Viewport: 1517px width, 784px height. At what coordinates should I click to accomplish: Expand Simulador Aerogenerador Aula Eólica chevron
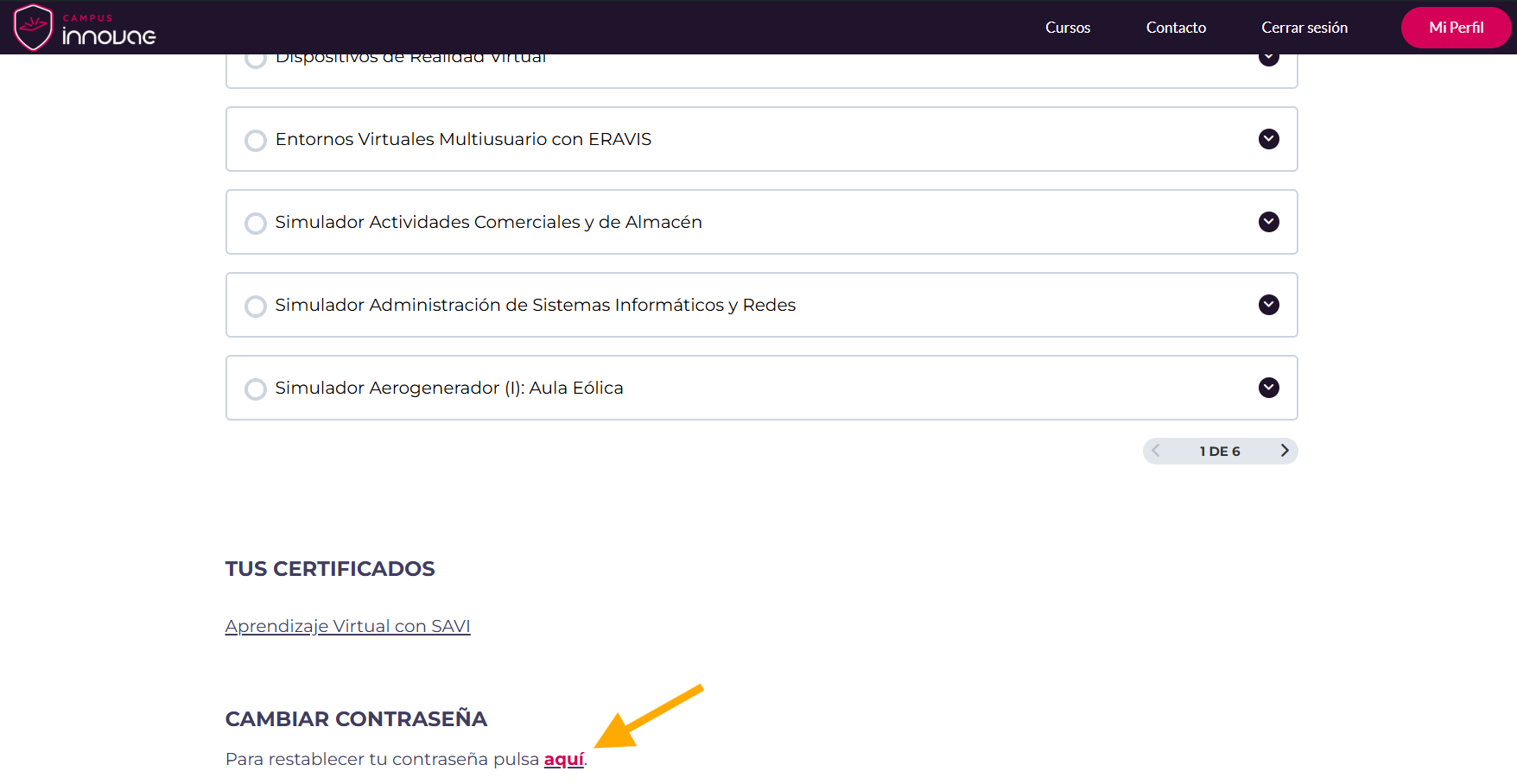coord(1268,388)
